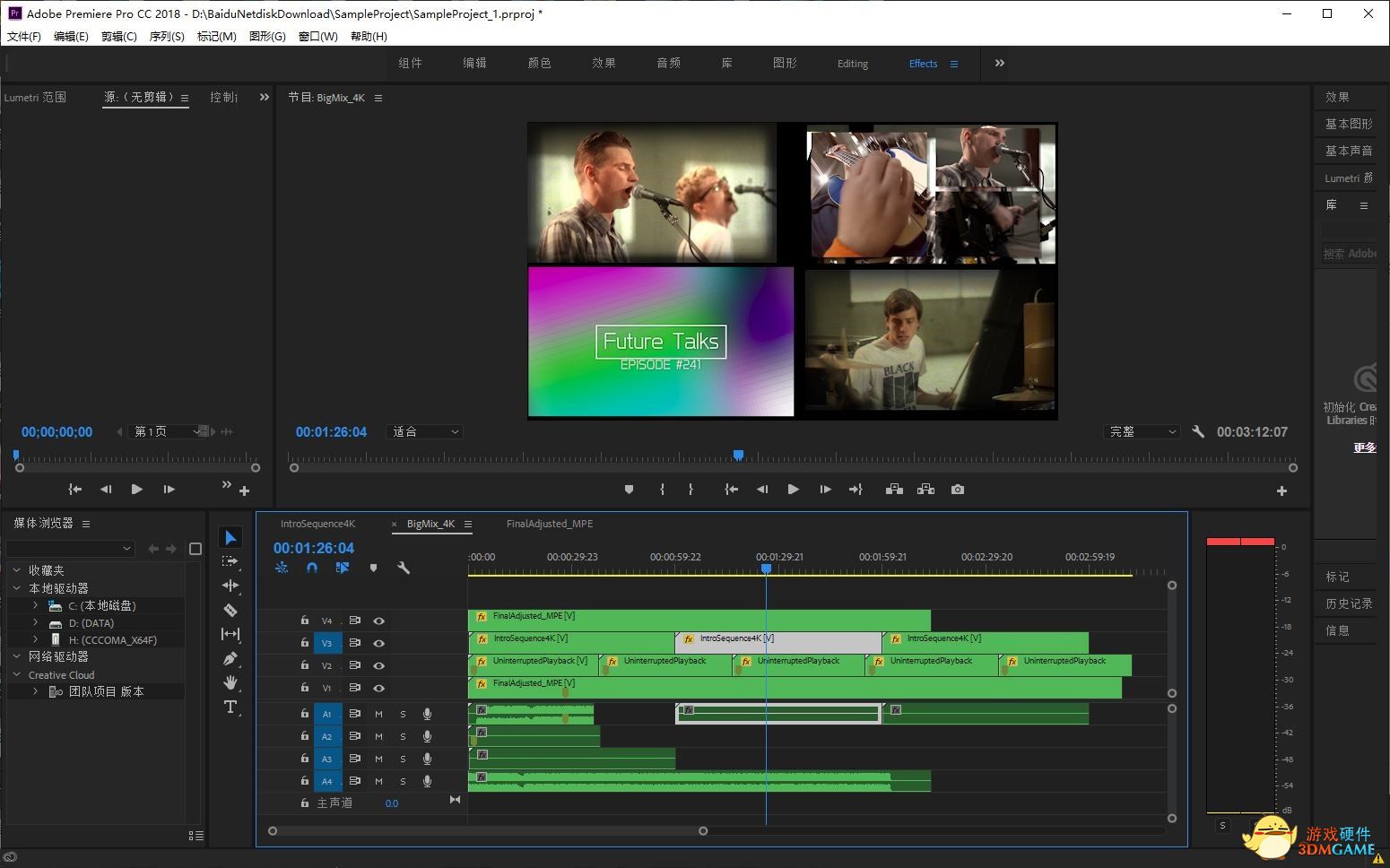
Task: Switch to the FinalAdjusted_MPE sequence tab
Action: click(x=549, y=524)
